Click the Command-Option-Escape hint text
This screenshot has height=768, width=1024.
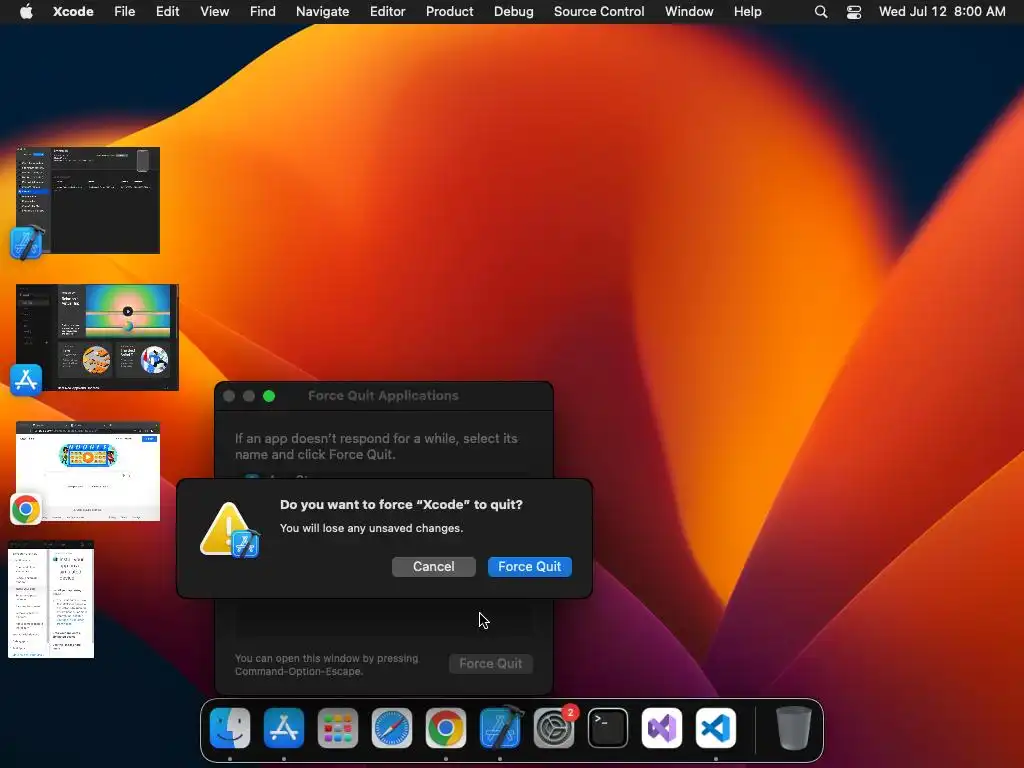[327, 665]
